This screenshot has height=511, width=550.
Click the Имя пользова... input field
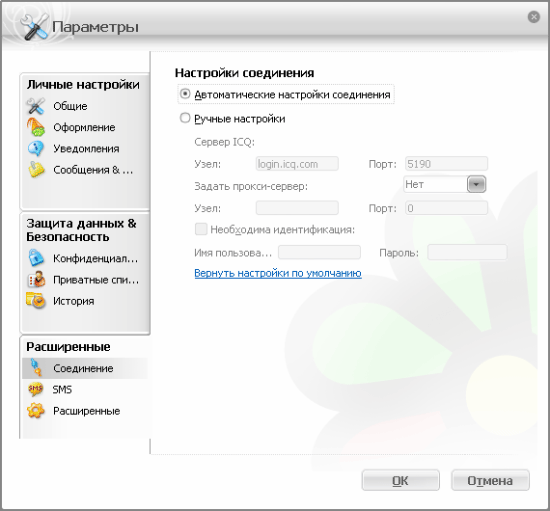[319, 252]
